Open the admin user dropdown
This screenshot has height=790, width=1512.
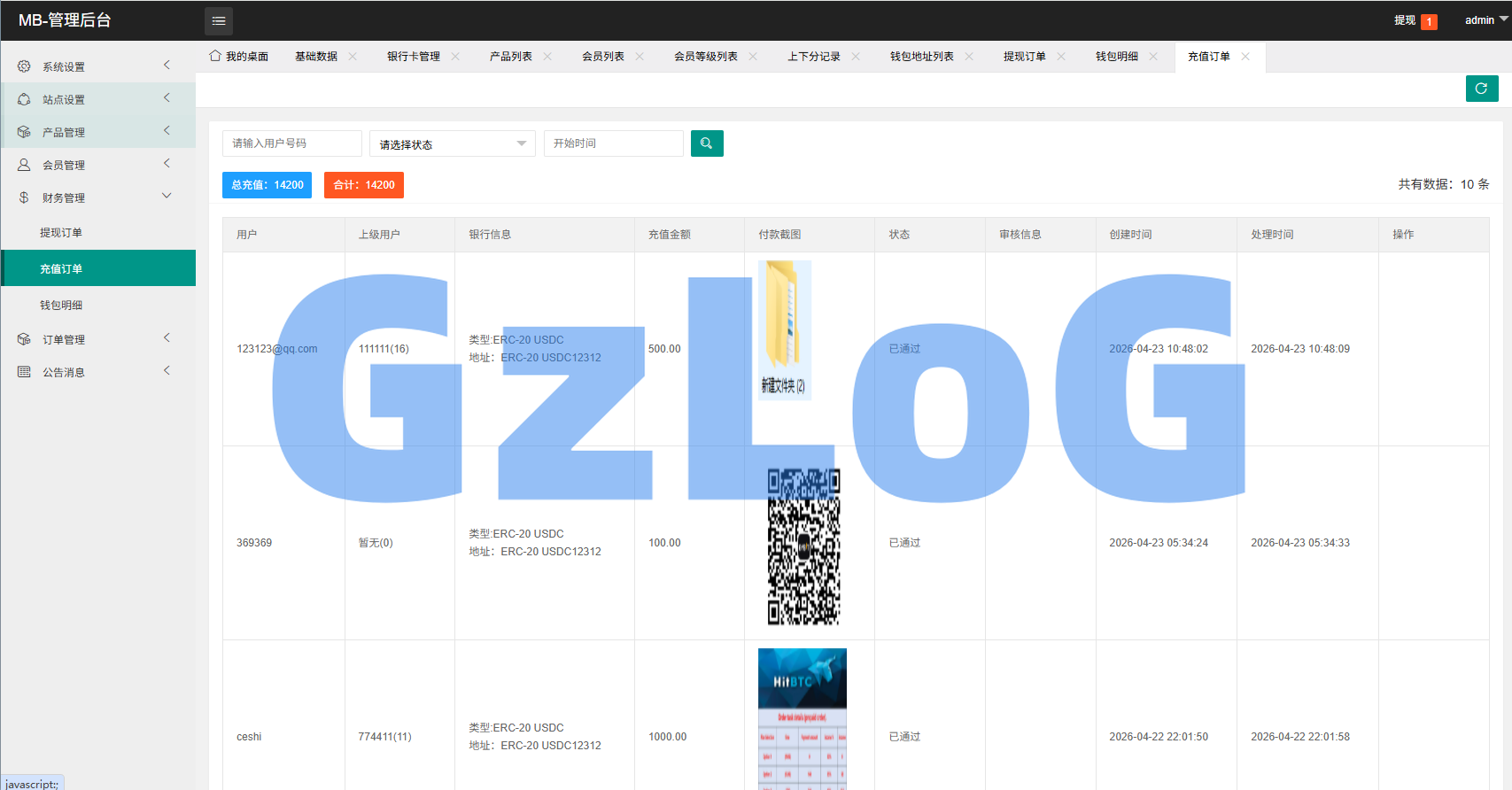pyautogui.click(x=1485, y=20)
